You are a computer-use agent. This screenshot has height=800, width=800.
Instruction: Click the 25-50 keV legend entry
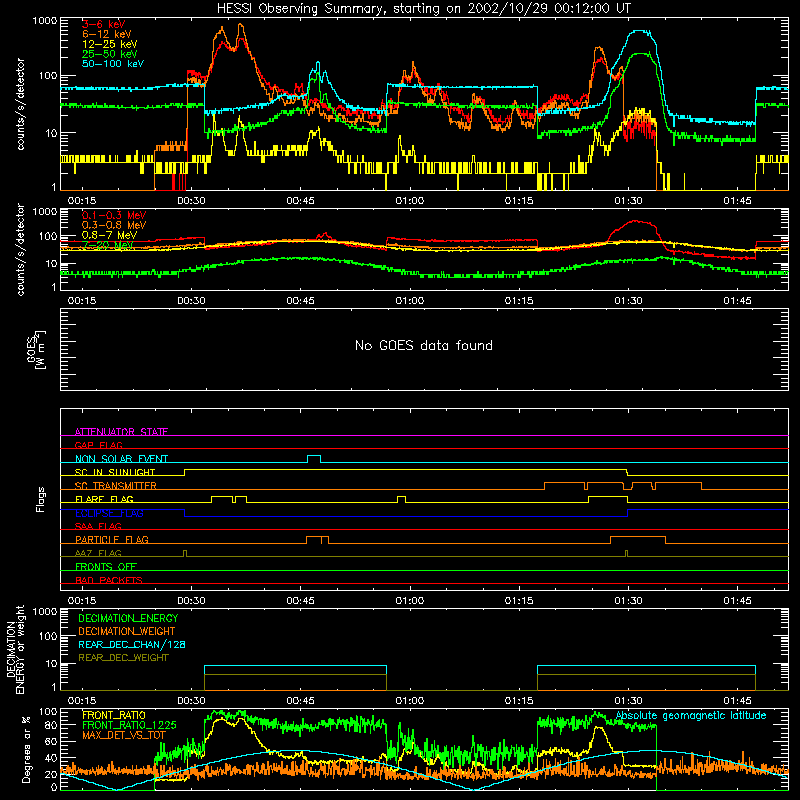(110, 54)
